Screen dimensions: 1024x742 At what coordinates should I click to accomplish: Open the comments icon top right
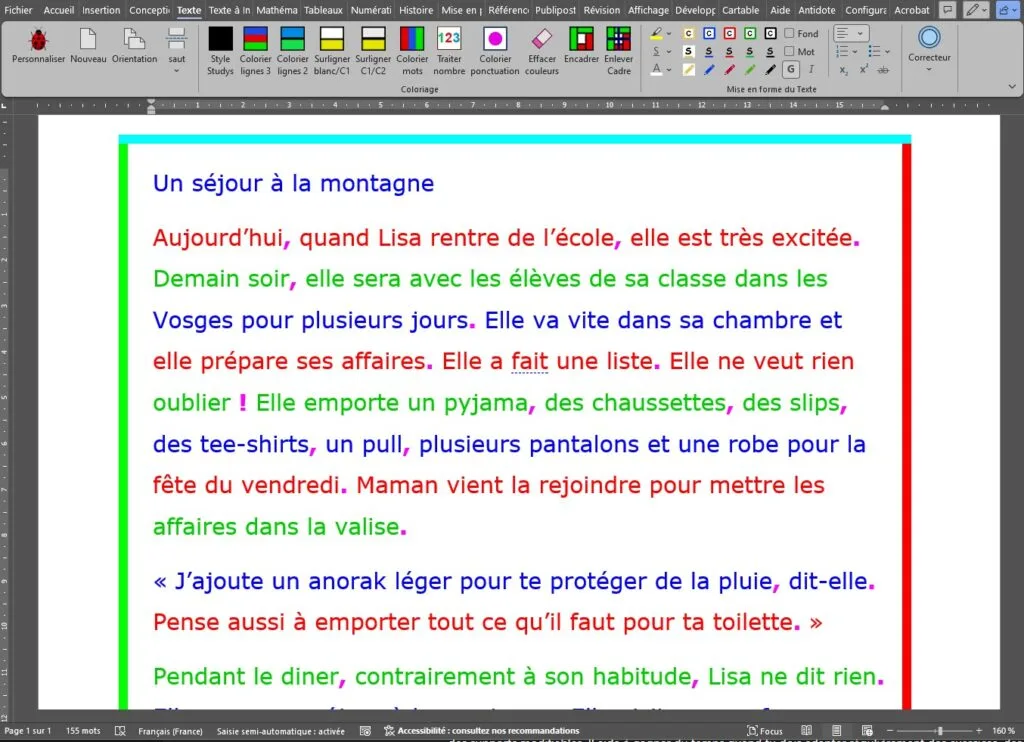click(947, 10)
